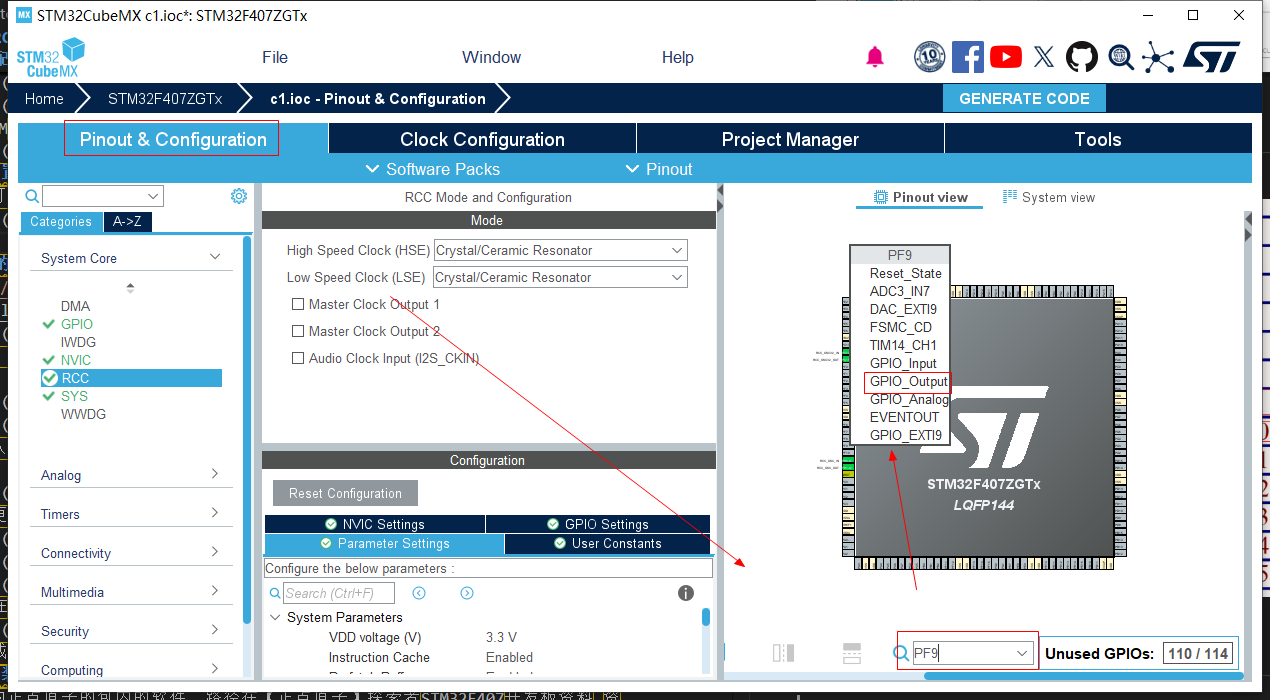Open the File menu
Image resolution: width=1270 pixels, height=700 pixels.
click(275, 57)
